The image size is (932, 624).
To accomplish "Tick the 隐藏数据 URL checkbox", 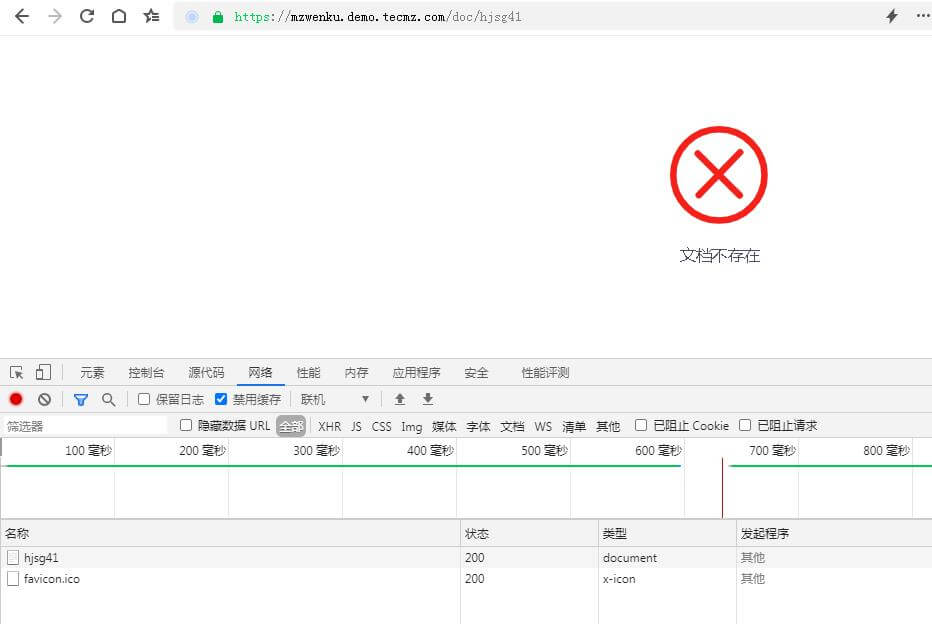I will [x=185, y=425].
